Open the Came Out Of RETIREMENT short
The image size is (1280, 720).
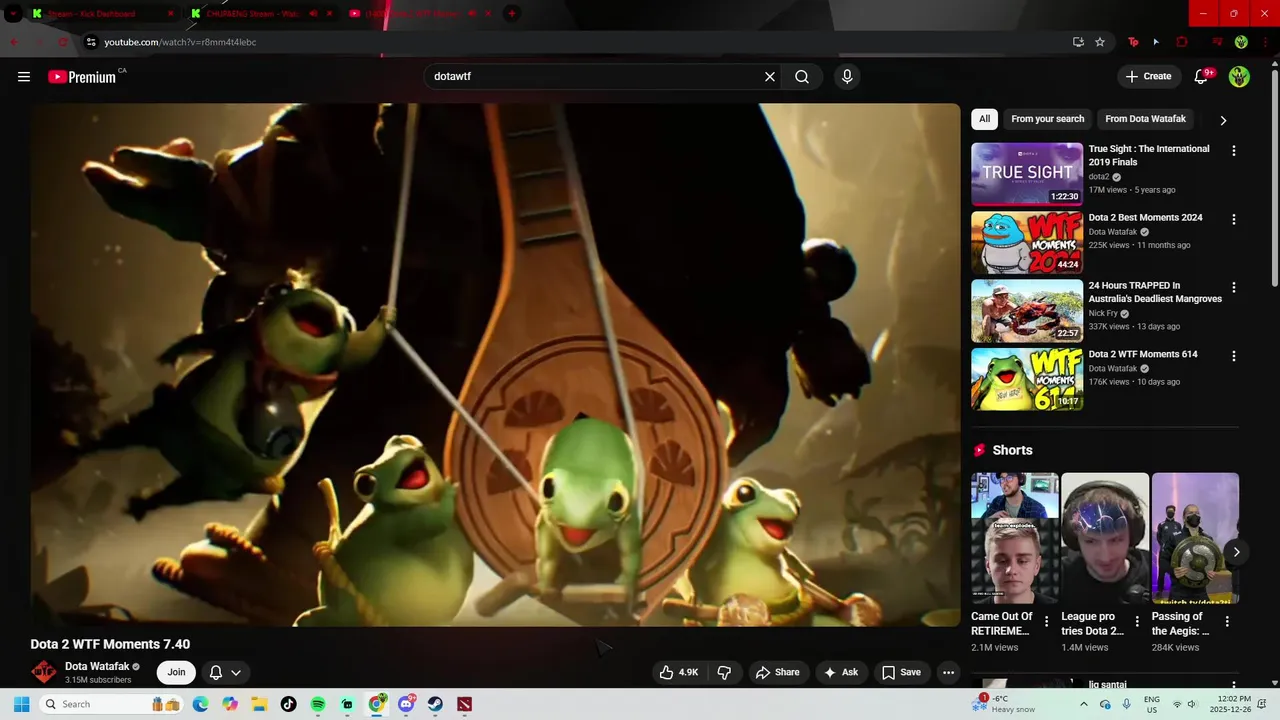tap(1014, 538)
